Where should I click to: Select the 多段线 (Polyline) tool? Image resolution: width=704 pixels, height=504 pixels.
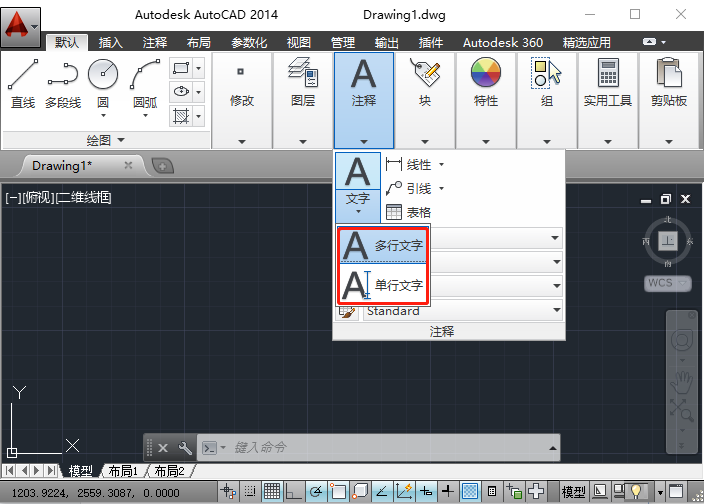pyautogui.click(x=63, y=84)
